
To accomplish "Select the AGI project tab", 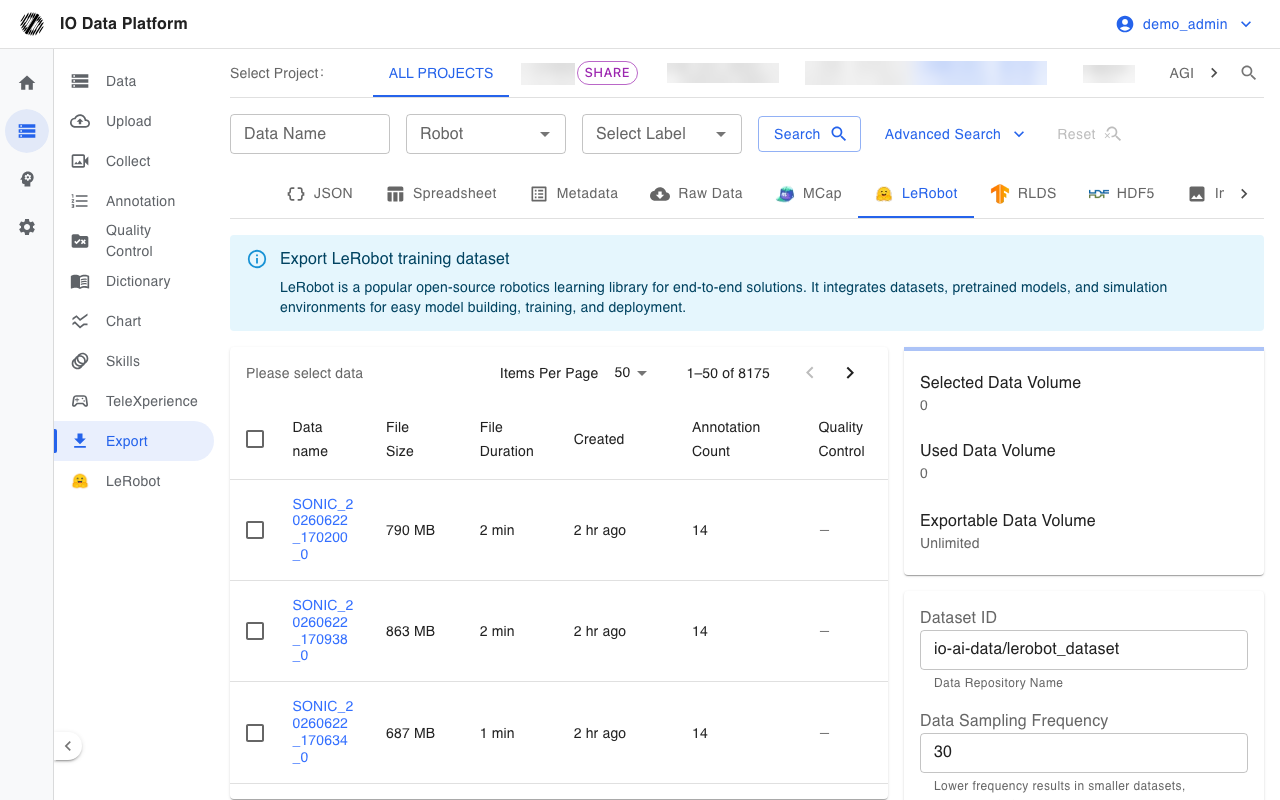I will [1181, 73].
